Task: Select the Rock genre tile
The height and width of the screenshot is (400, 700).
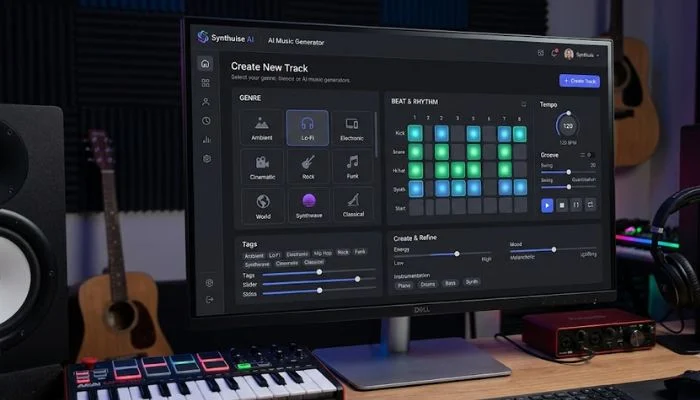Action: [x=308, y=167]
